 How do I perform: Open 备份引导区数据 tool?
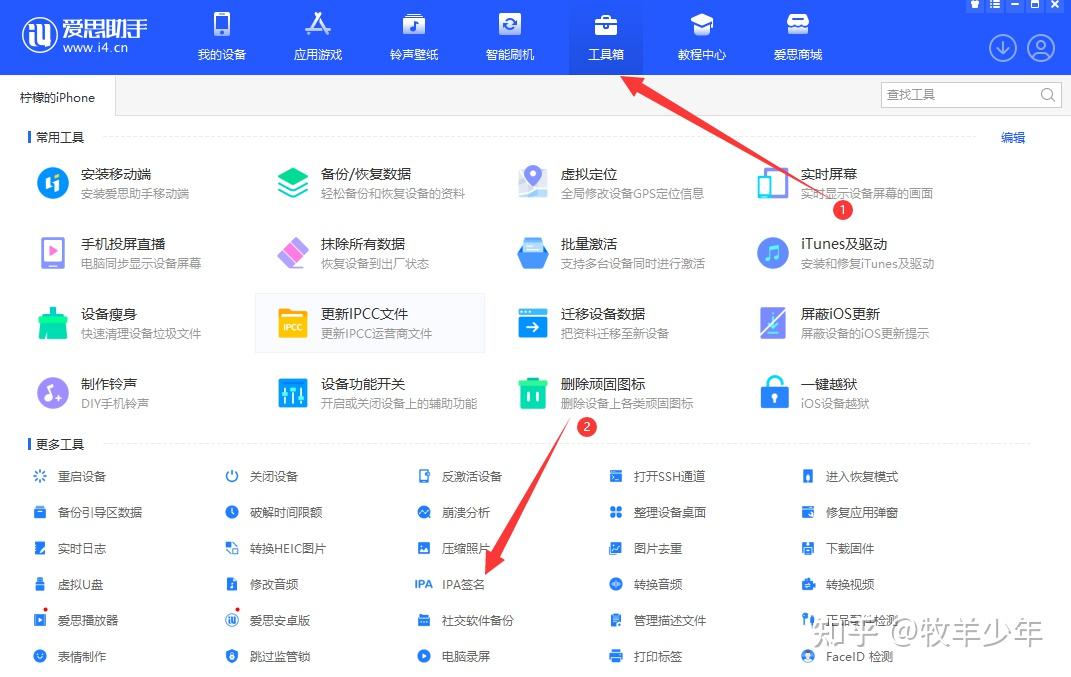click(88, 513)
